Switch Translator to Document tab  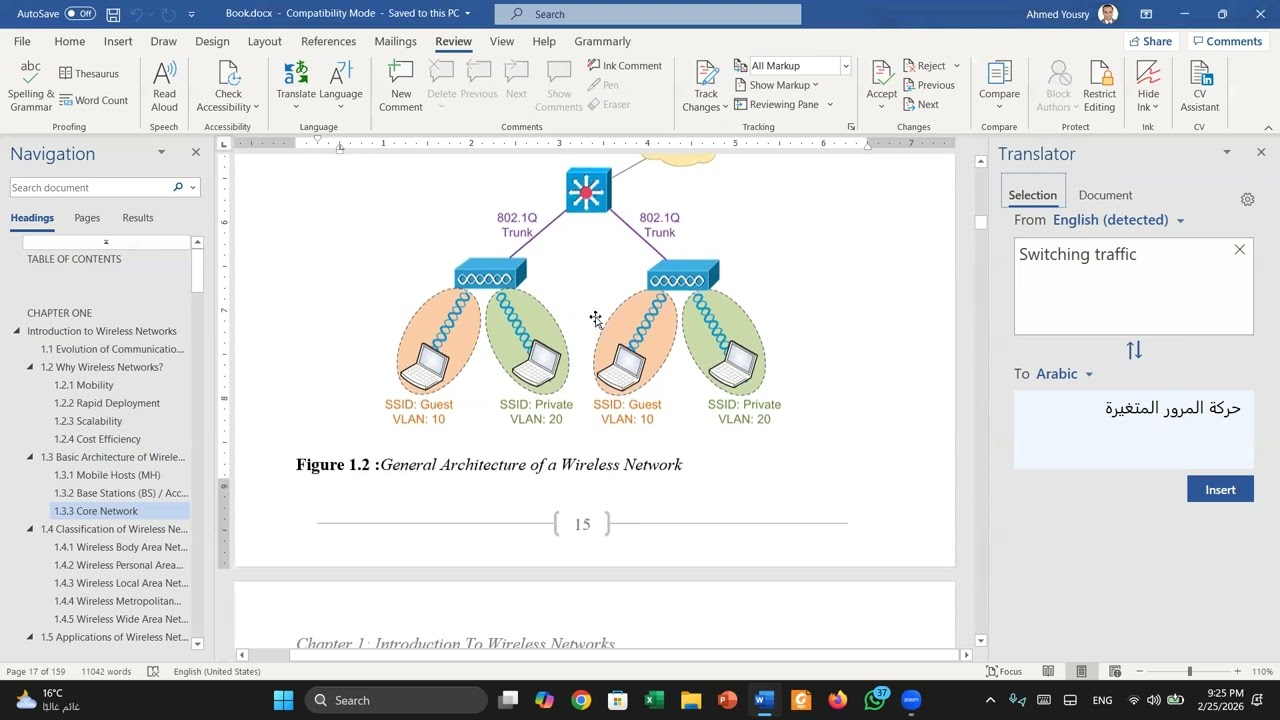click(x=1105, y=195)
